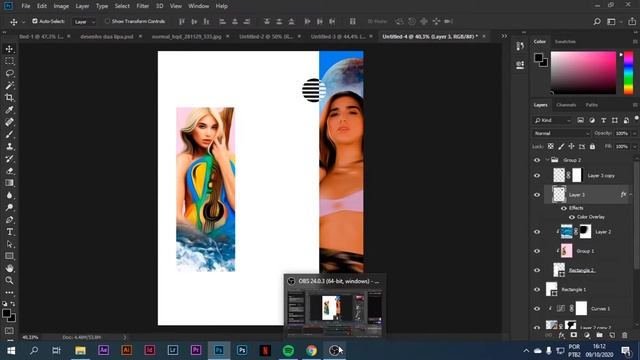The width and height of the screenshot is (640, 360).
Task: Click the hue spectrum slider
Action: pos(629,73)
